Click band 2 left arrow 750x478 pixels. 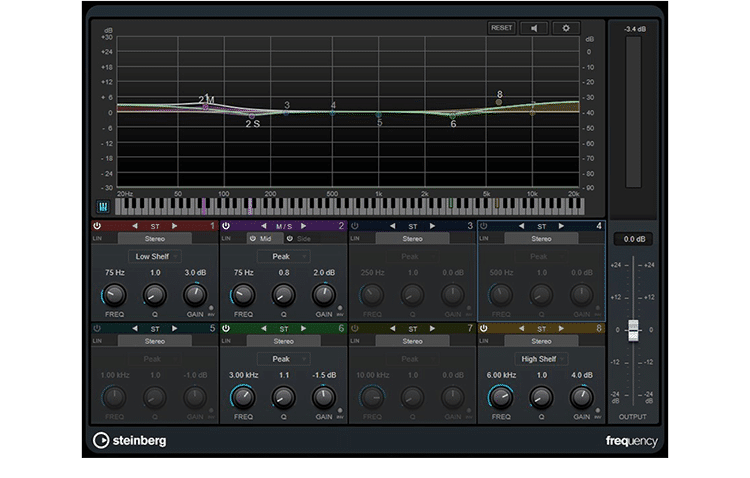(264, 226)
